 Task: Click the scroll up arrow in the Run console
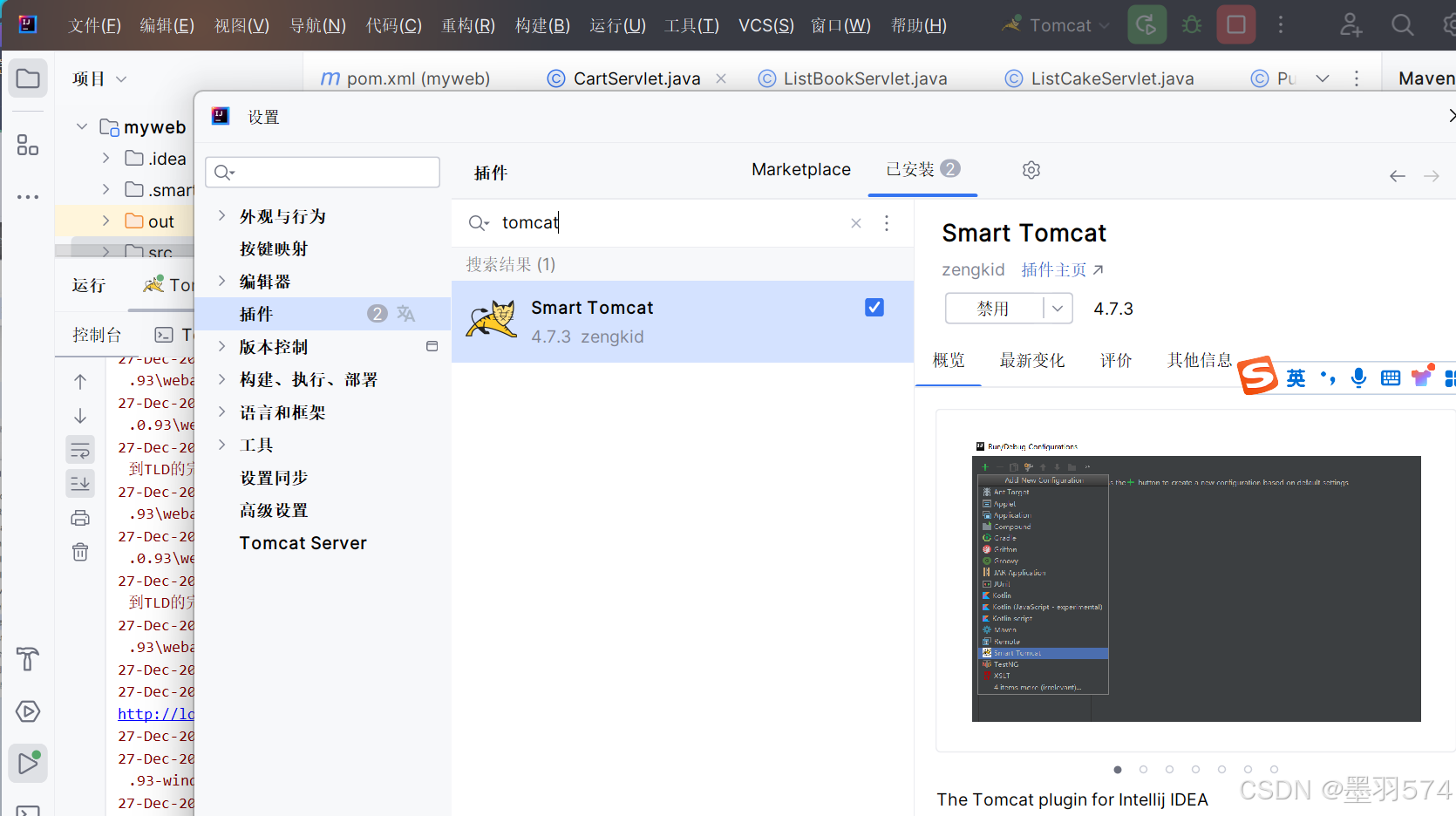[x=80, y=382]
